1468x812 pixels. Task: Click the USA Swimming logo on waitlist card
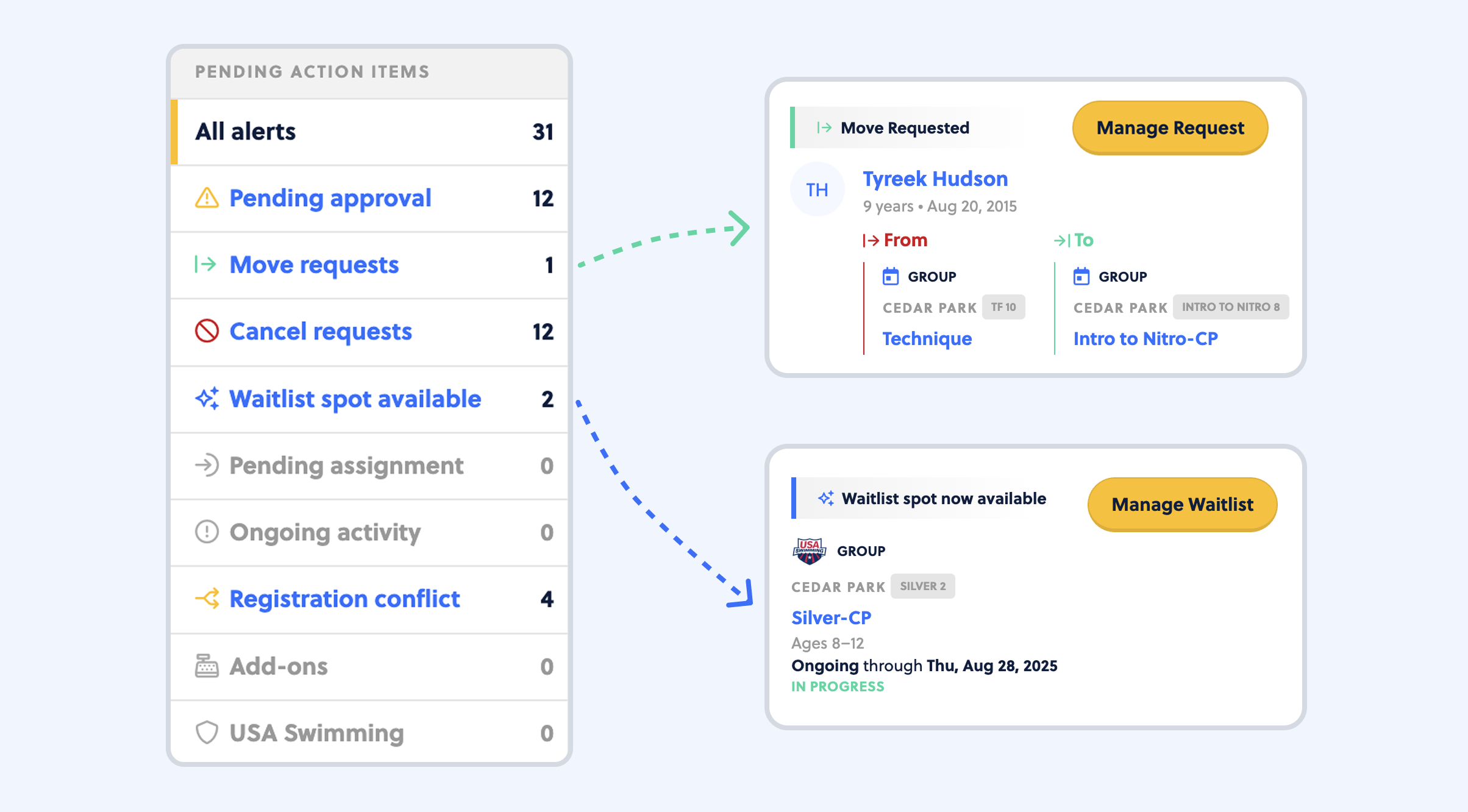click(809, 551)
